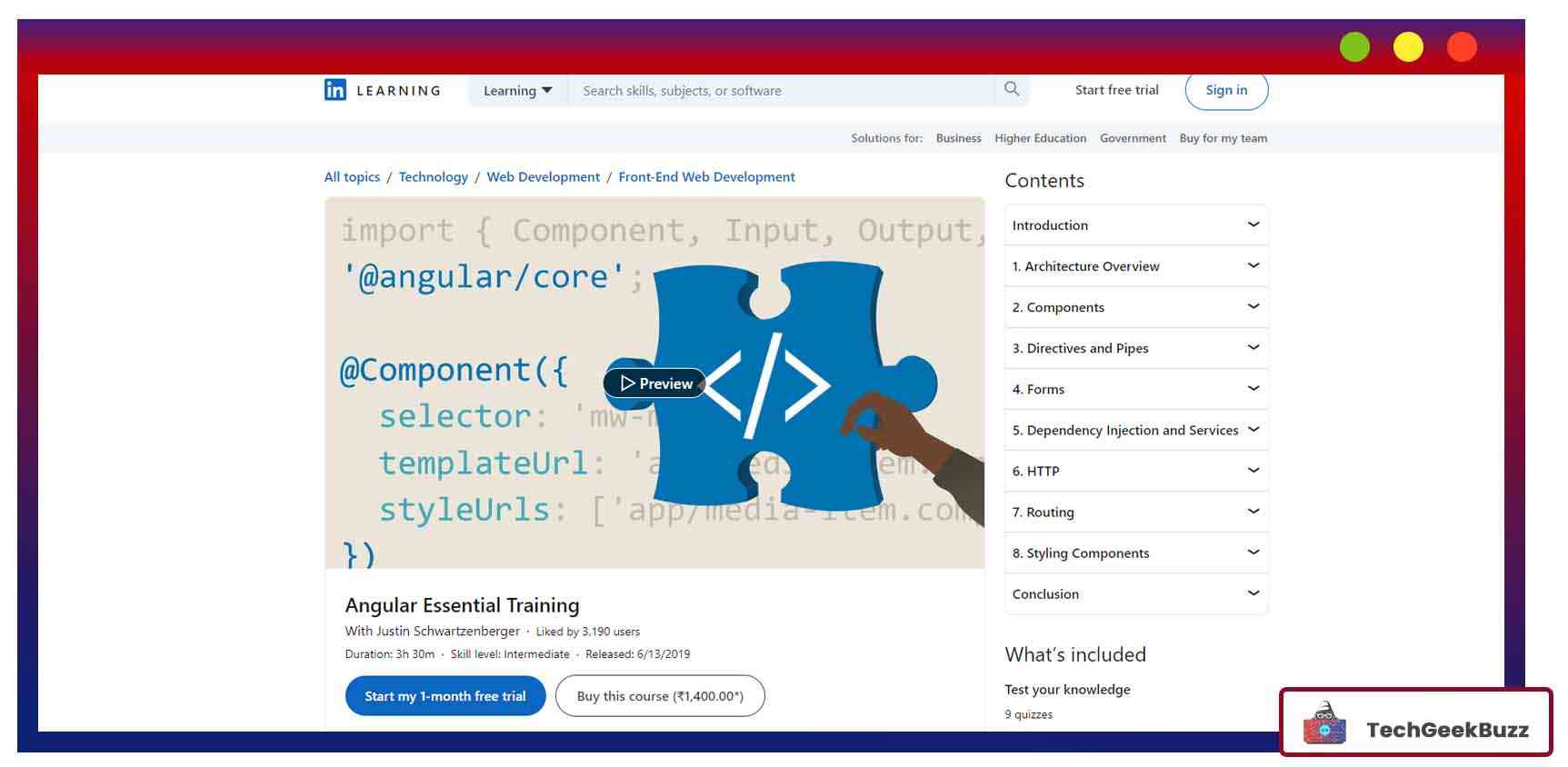This screenshot has width=1568, height=767.
Task: Open the Business solutions link
Action: (958, 138)
